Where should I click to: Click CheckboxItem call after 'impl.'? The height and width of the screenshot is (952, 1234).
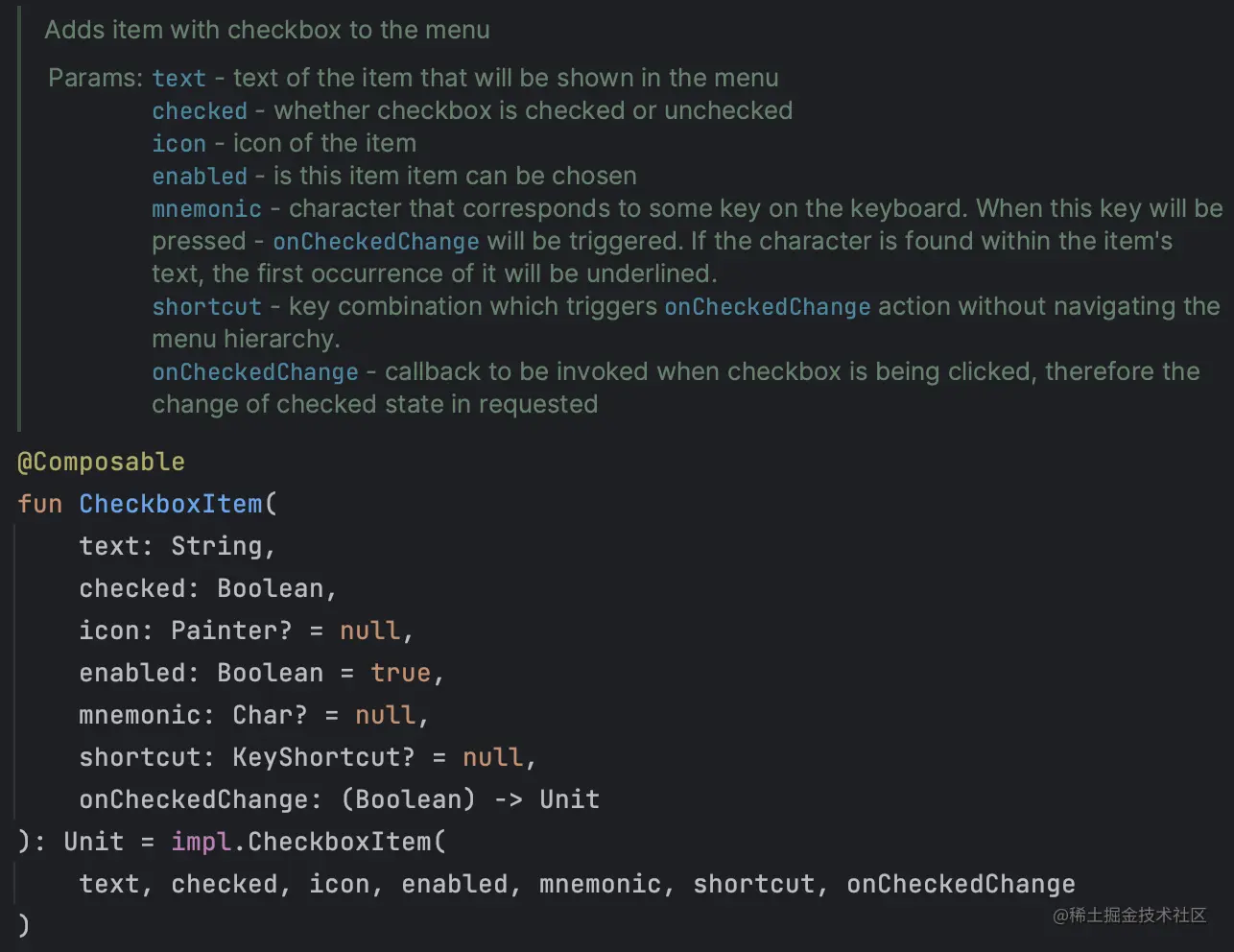point(340,842)
